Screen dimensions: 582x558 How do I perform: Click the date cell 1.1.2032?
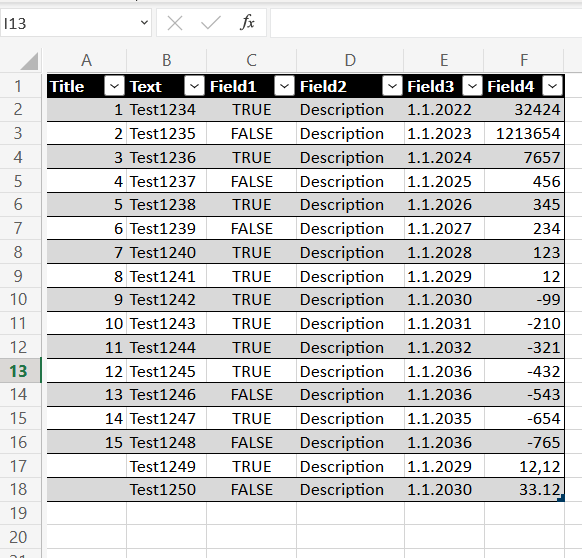click(444, 347)
